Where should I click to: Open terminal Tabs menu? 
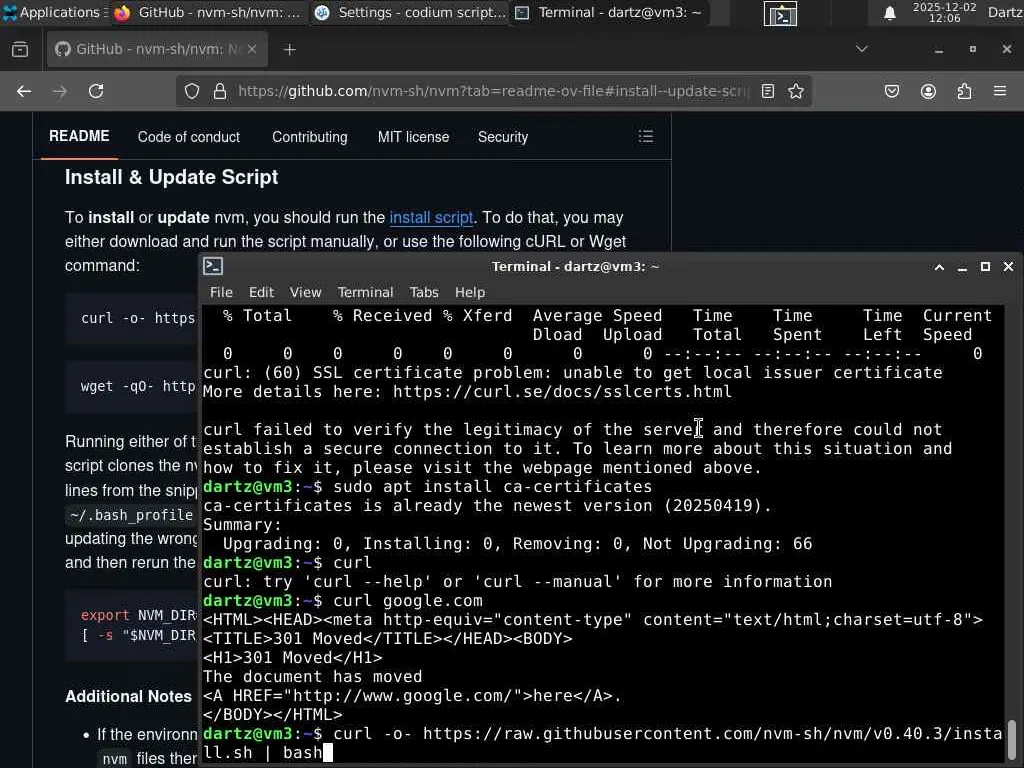point(424,293)
